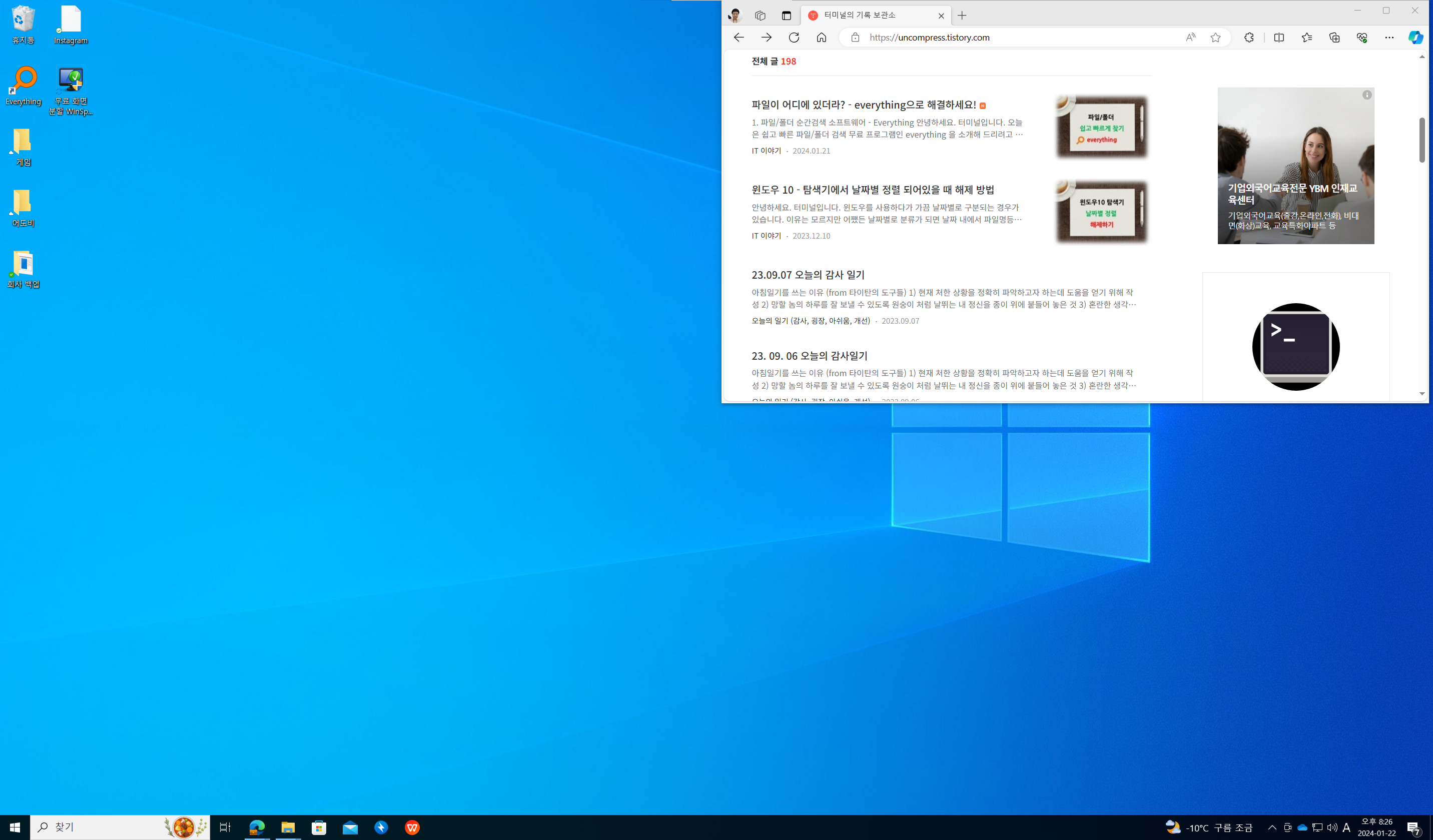The image size is (1433, 840).
Task: Open the Copilot sidebar icon
Action: coord(1415,38)
